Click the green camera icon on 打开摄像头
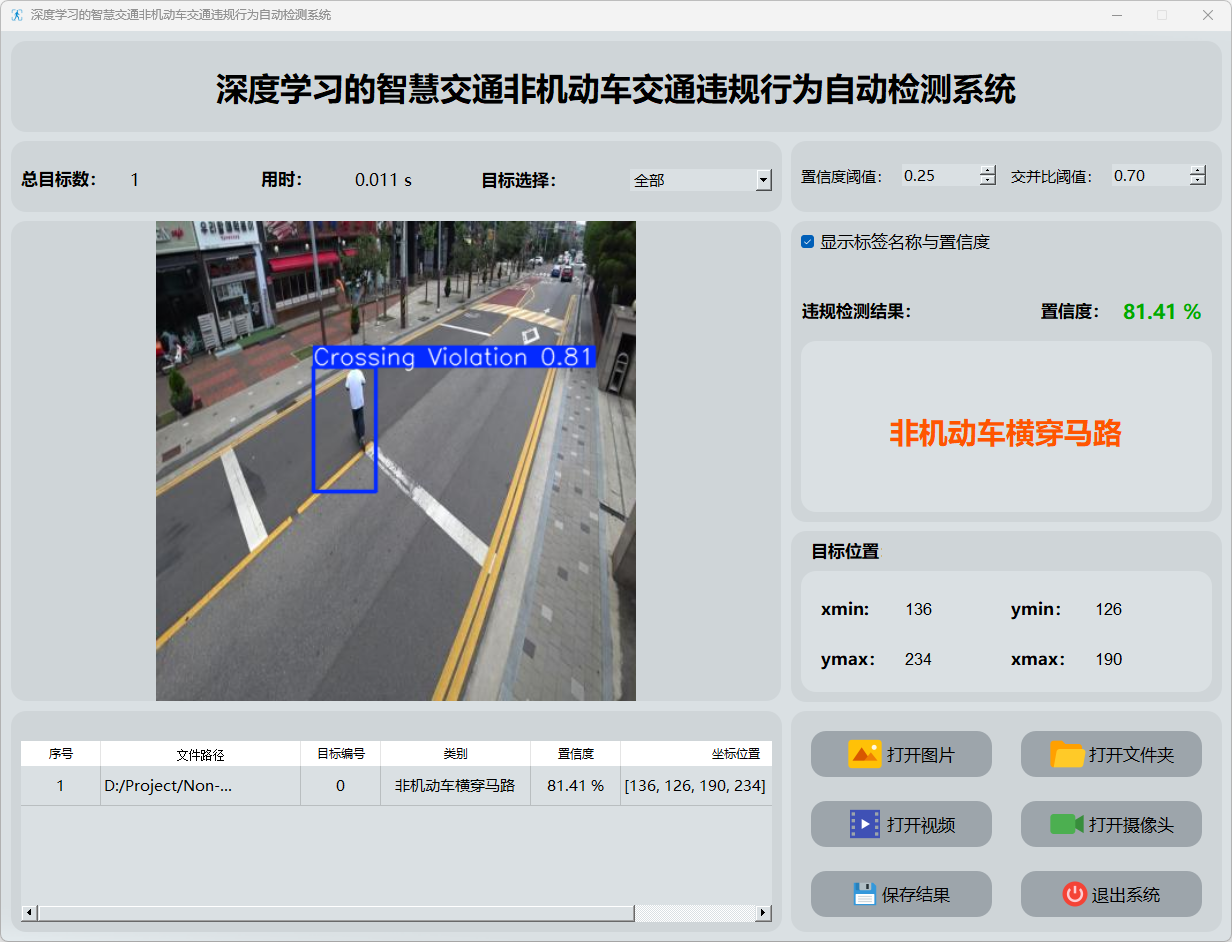The width and height of the screenshot is (1232, 942). click(x=1067, y=824)
